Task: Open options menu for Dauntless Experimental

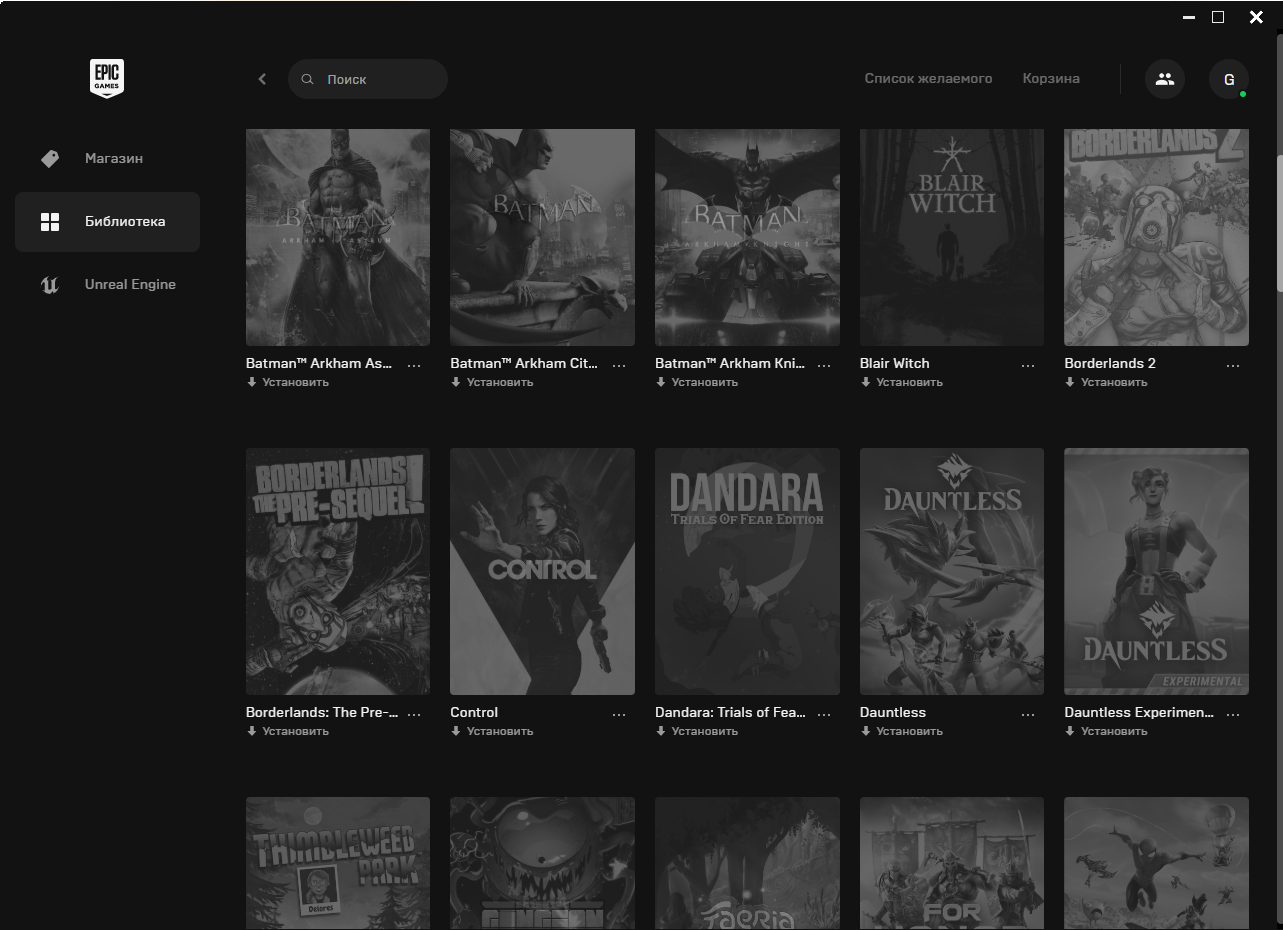Action: tap(1233, 715)
